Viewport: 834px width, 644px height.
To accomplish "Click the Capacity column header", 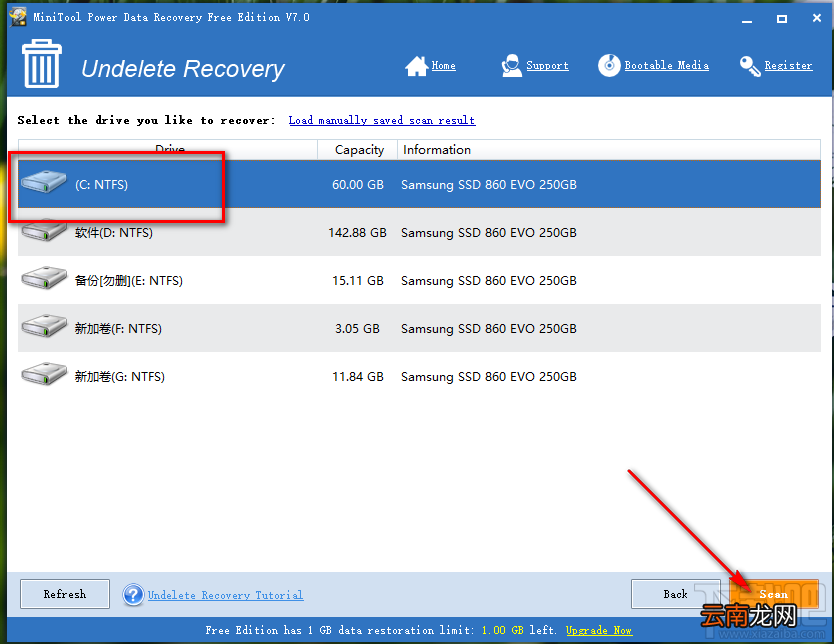I will tap(358, 149).
